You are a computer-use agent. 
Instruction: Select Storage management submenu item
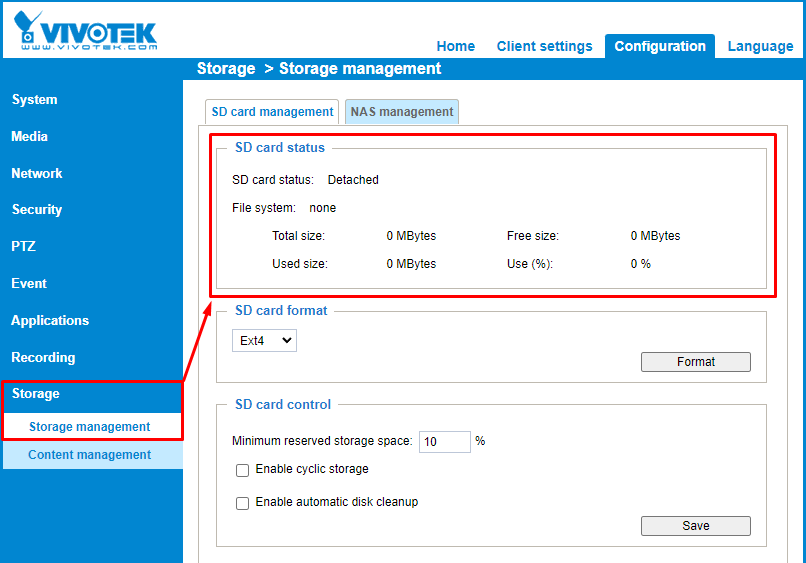click(x=89, y=427)
